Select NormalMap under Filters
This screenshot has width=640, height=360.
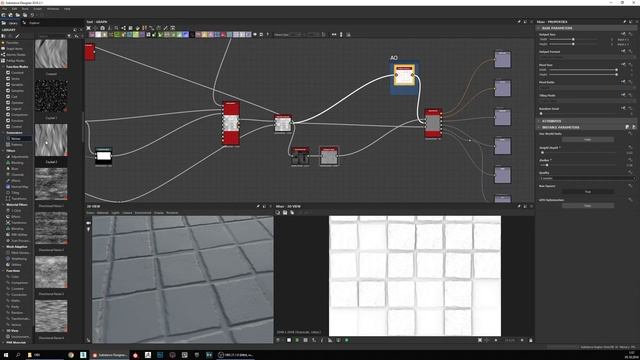click(x=19, y=187)
